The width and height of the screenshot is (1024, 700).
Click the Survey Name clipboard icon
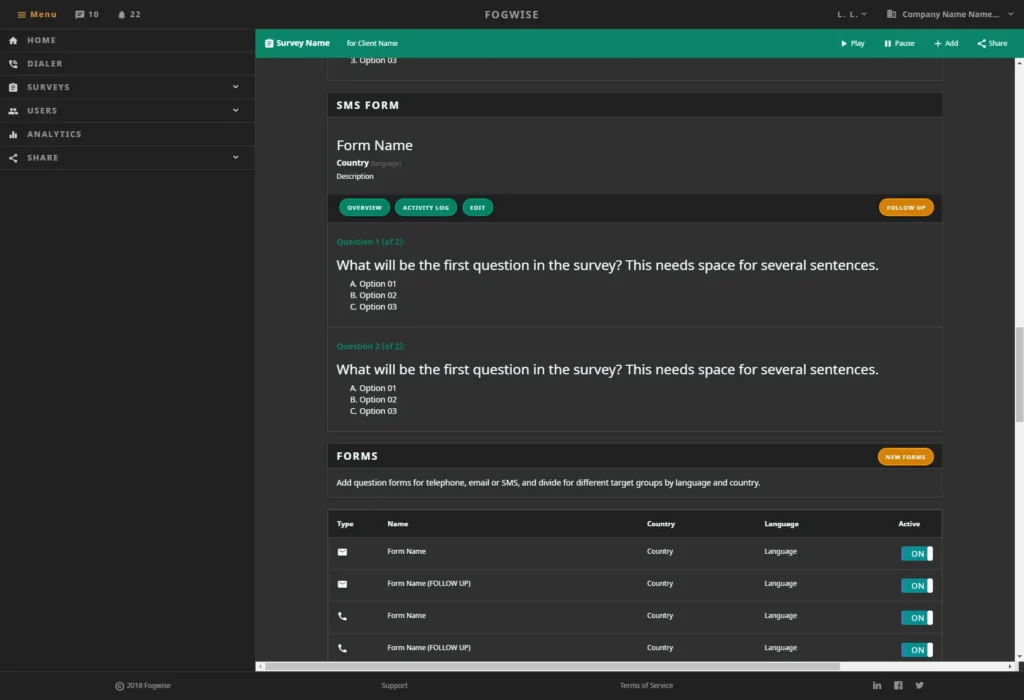[x=269, y=43]
